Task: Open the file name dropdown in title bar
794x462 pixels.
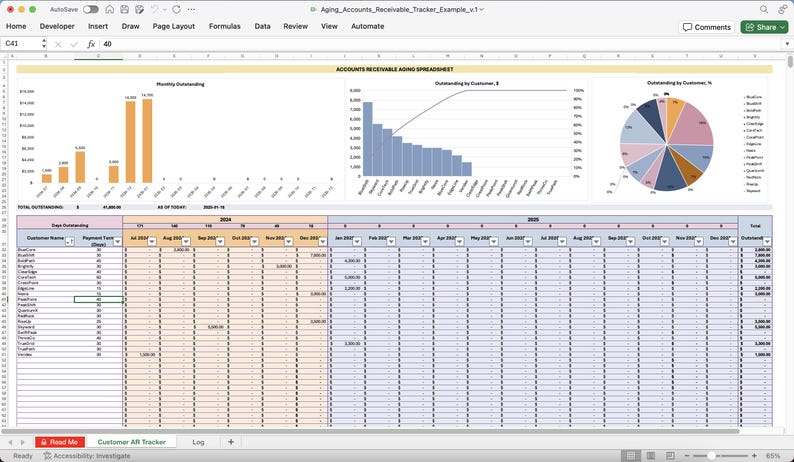Action: (x=482, y=10)
